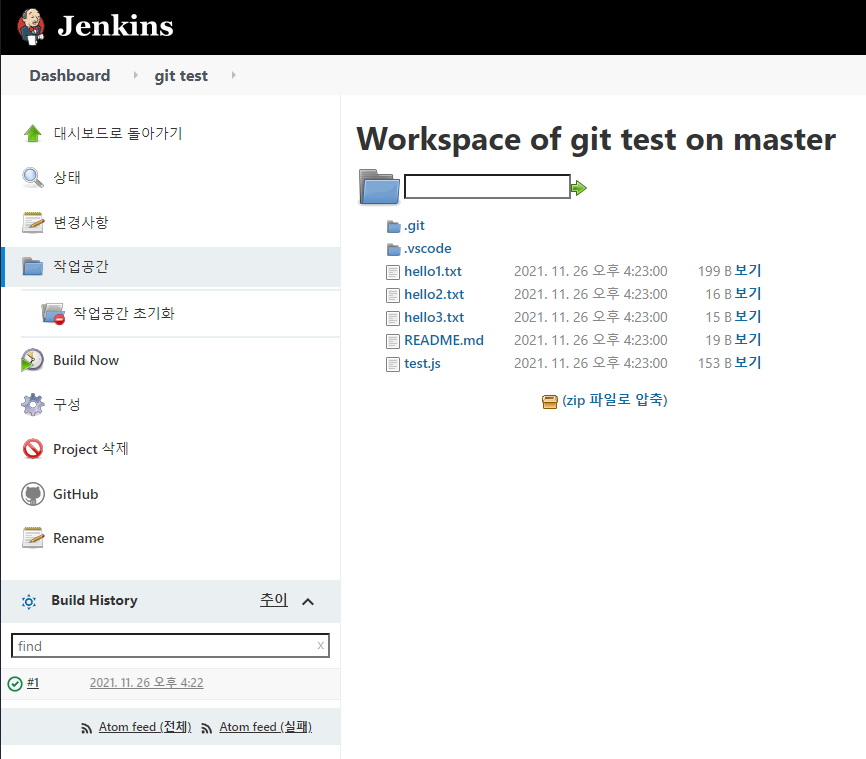The image size is (866, 759).
Task: Click the success checkmark next to build #1
Action: (17, 682)
